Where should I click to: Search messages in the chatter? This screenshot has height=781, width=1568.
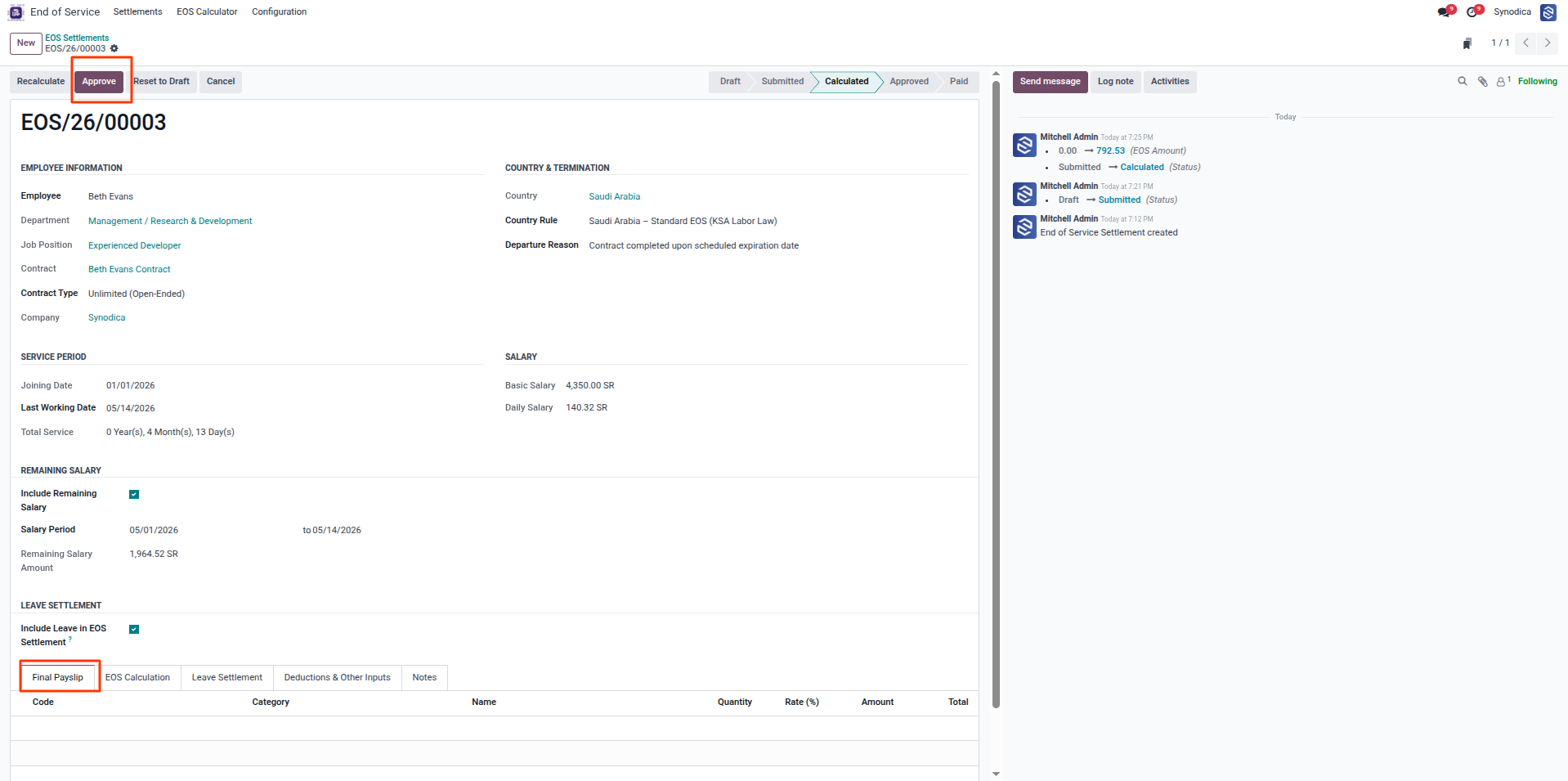1463,81
